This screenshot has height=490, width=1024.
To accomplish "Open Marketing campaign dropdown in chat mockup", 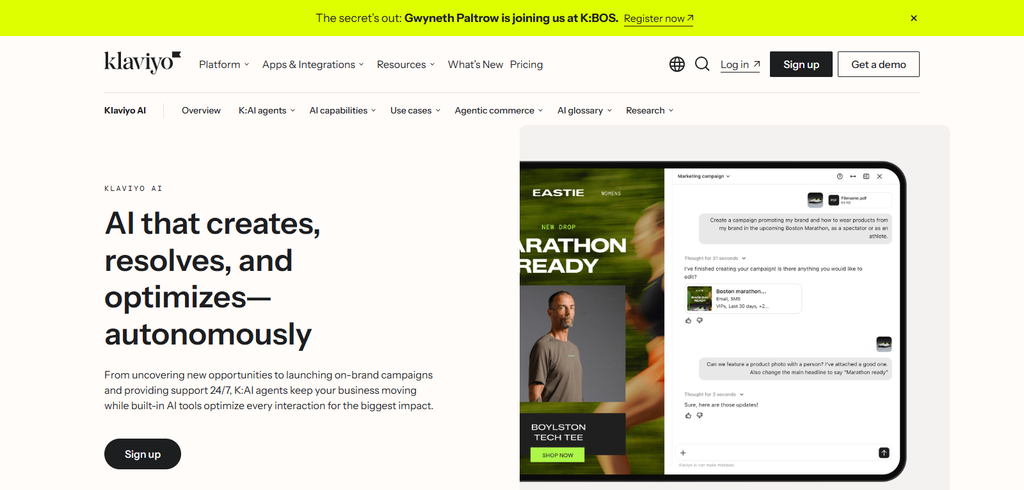I will 703,176.
